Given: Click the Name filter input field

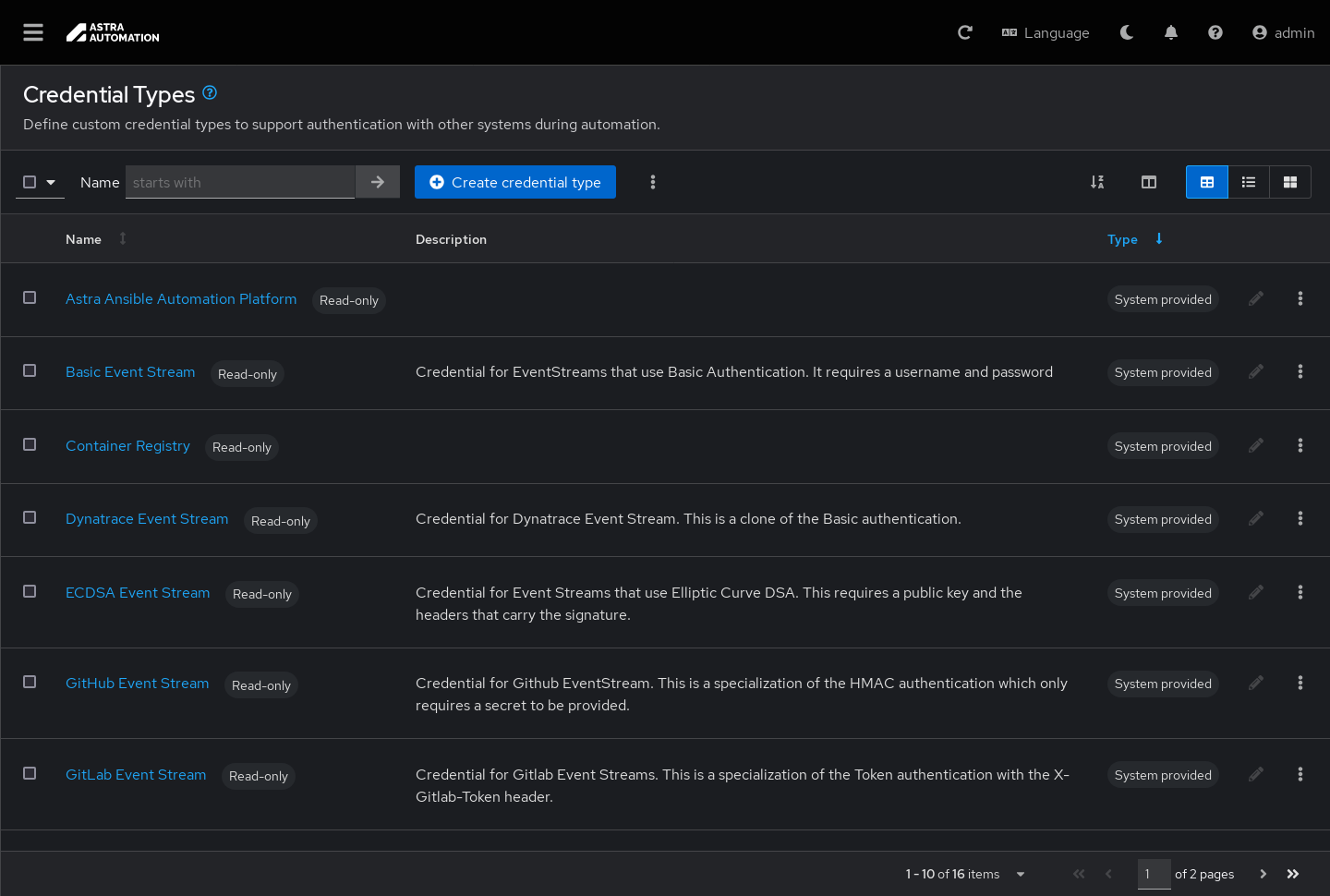Looking at the screenshot, I should [x=240, y=182].
